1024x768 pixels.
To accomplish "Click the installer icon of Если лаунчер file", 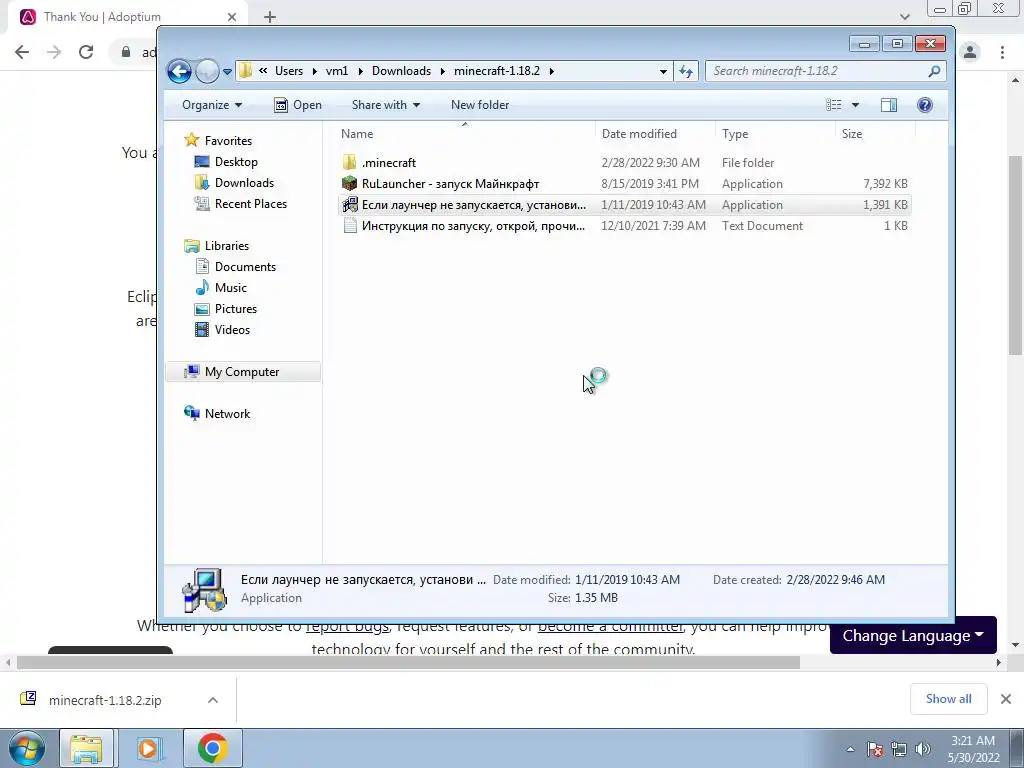I will click(350, 204).
